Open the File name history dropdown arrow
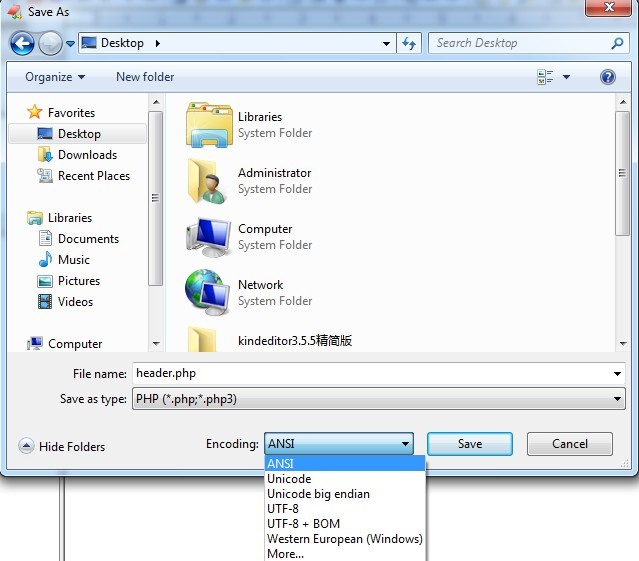The height and width of the screenshot is (561, 639). click(x=617, y=373)
